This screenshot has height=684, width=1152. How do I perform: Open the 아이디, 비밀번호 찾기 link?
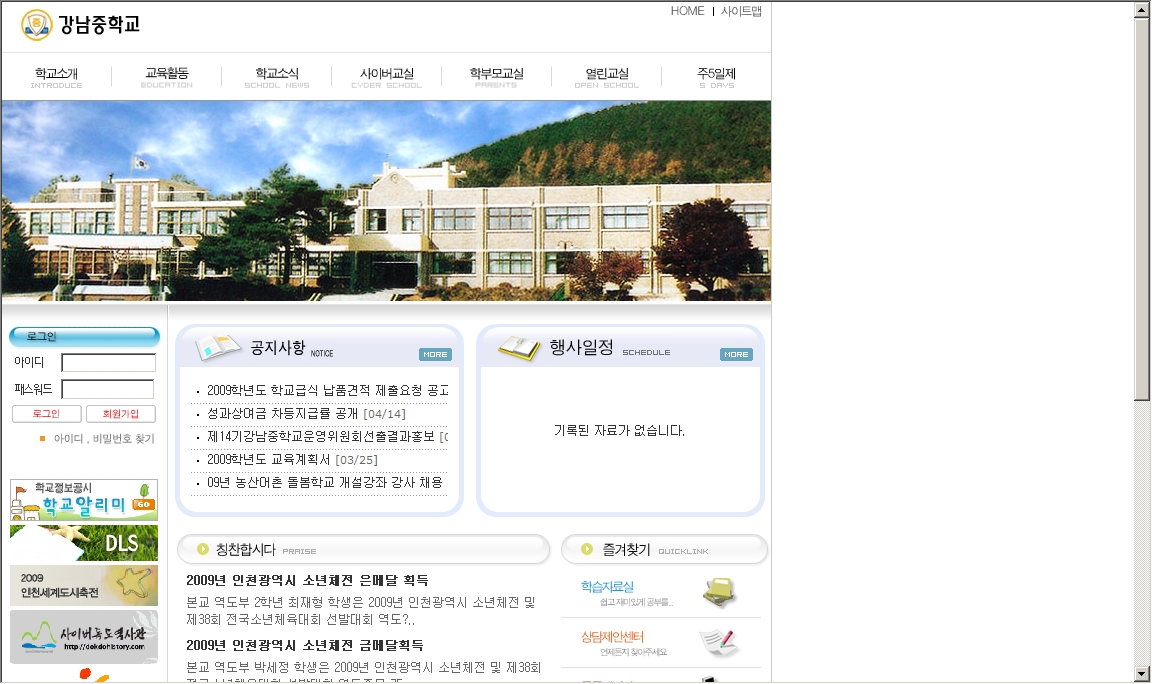click(104, 439)
